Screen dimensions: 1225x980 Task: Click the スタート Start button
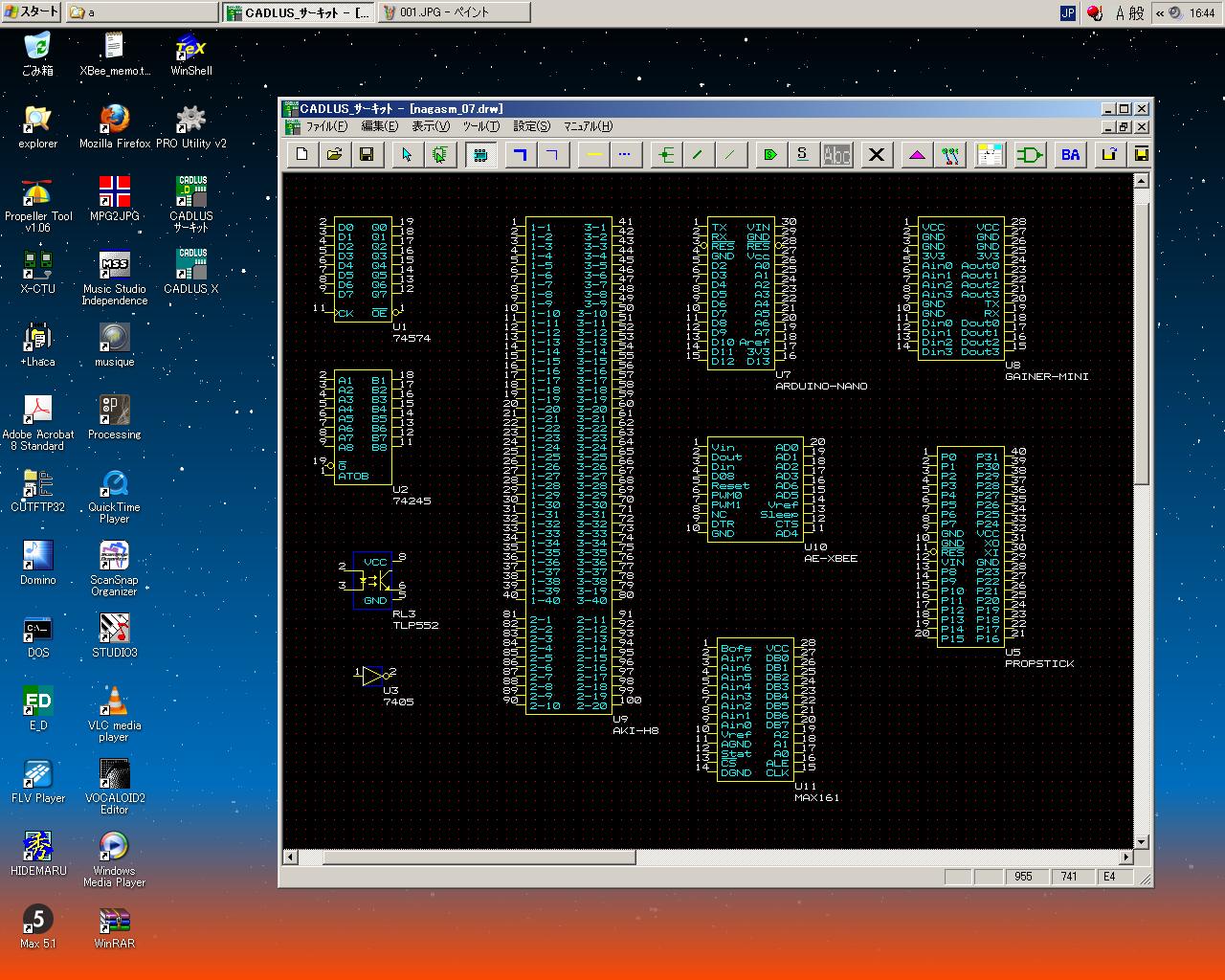(x=32, y=11)
